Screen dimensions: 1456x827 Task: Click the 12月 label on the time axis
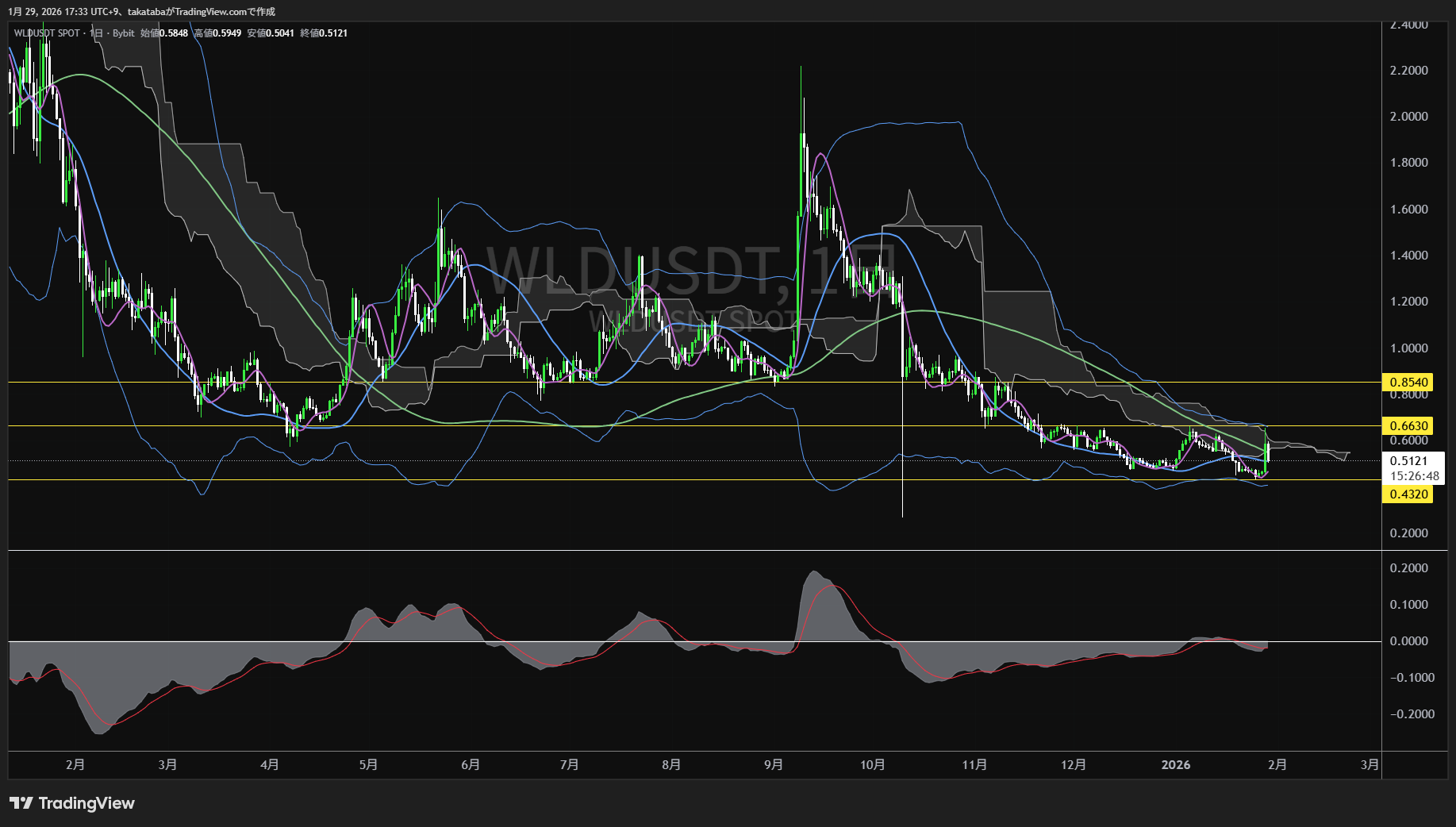pos(1074,765)
